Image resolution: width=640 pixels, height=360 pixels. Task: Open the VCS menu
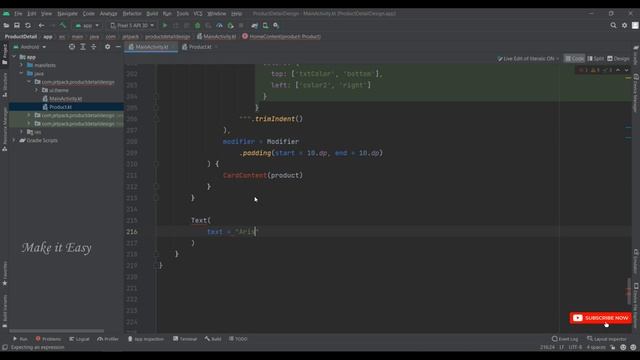[198, 13]
